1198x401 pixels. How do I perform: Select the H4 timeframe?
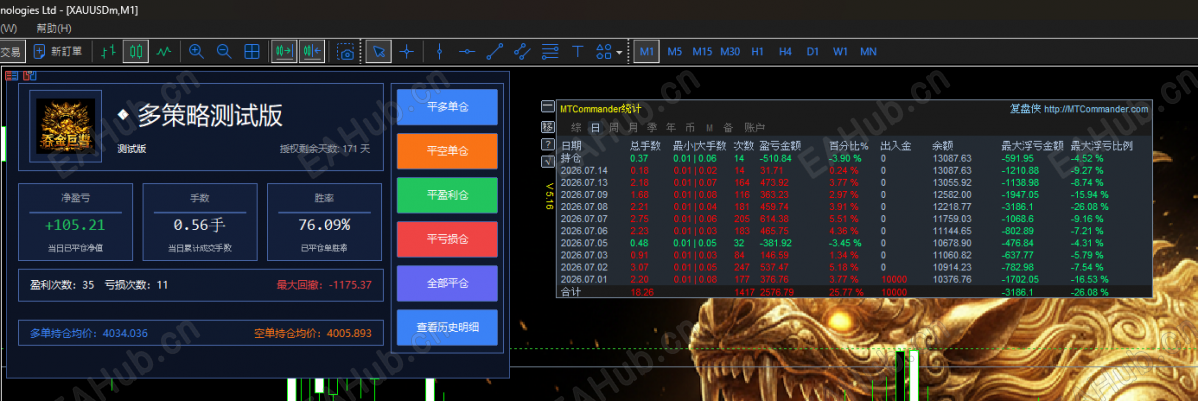(785, 51)
